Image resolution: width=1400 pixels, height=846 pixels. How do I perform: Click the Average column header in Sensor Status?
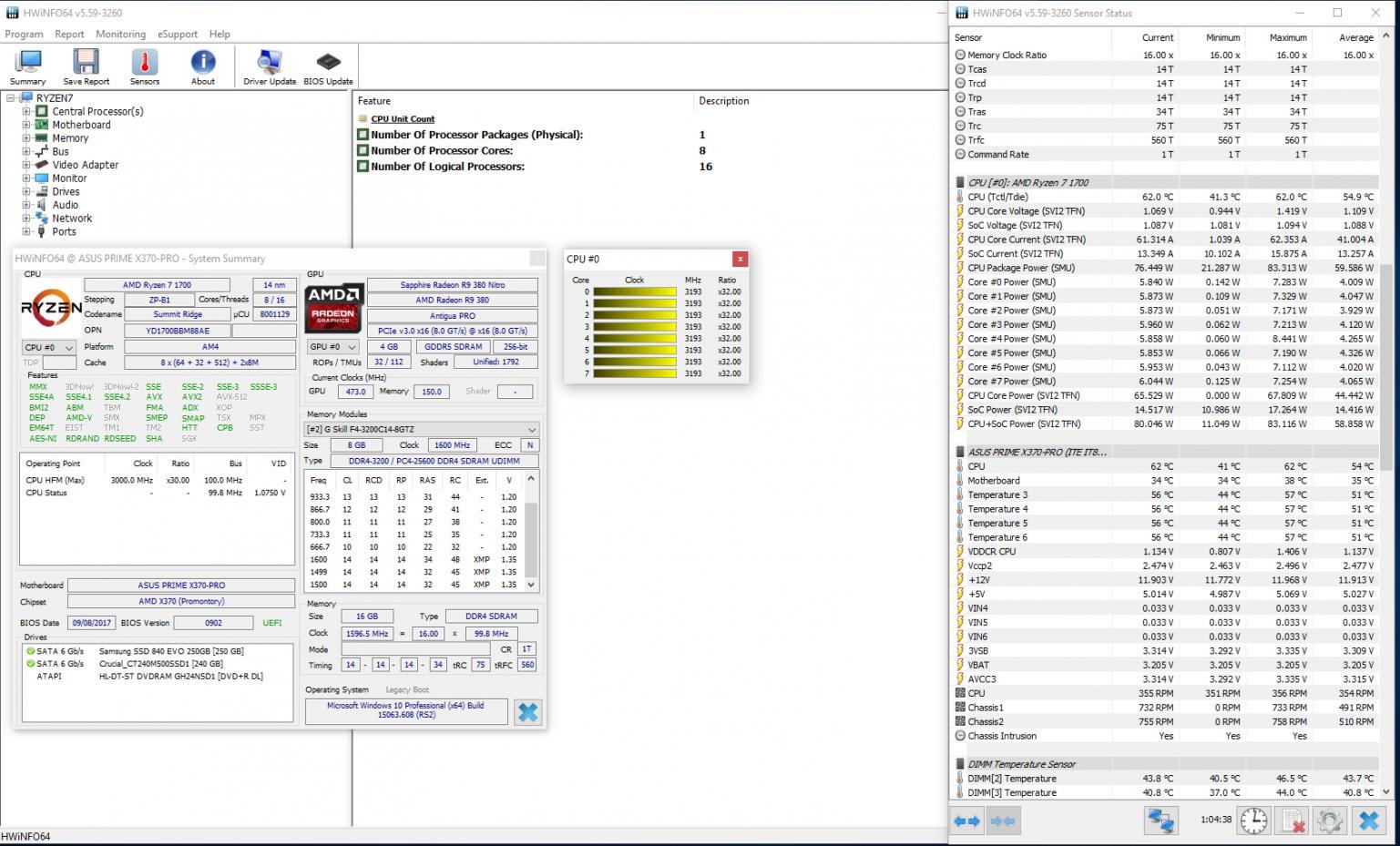(1355, 37)
